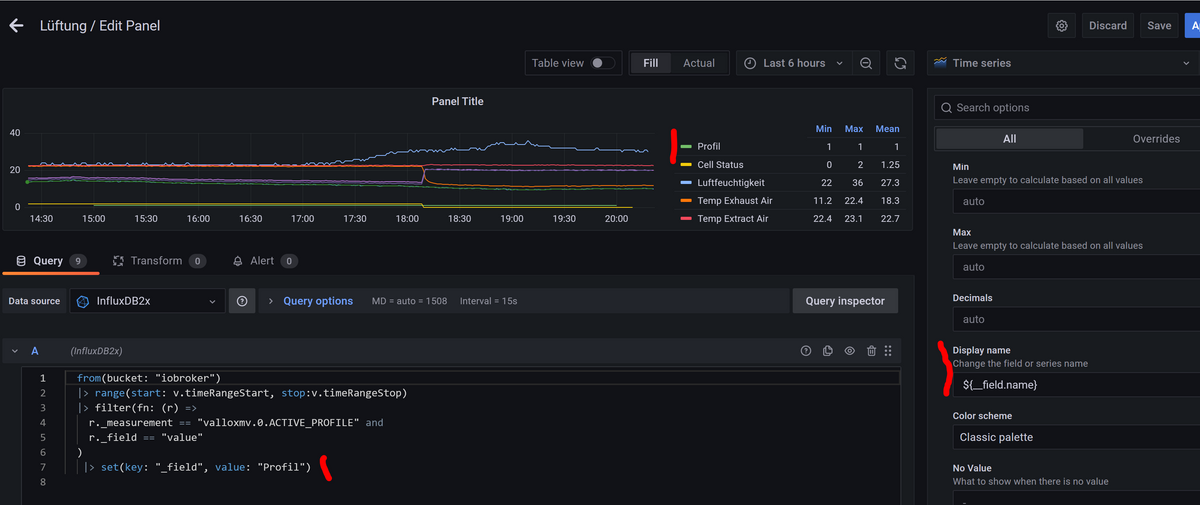1200x505 pixels.
Task: Open the InfluxDB2x data source dropdown
Action: click(x=147, y=301)
